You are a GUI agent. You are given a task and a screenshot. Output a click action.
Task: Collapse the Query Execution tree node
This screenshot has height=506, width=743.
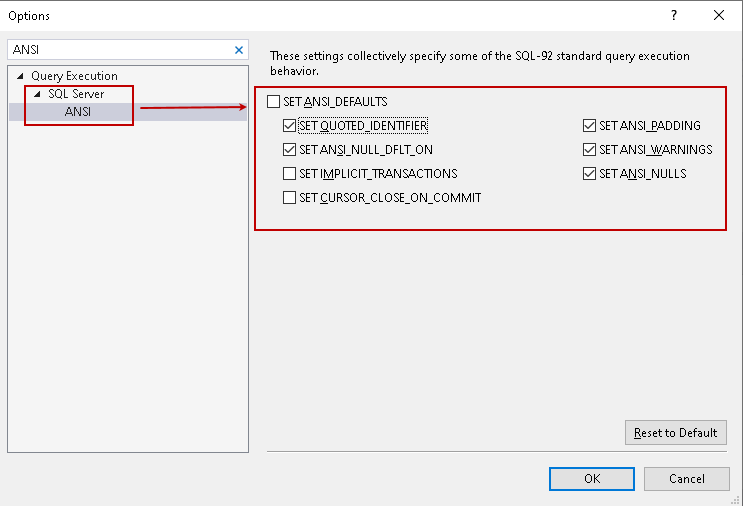pyautogui.click(x=21, y=76)
